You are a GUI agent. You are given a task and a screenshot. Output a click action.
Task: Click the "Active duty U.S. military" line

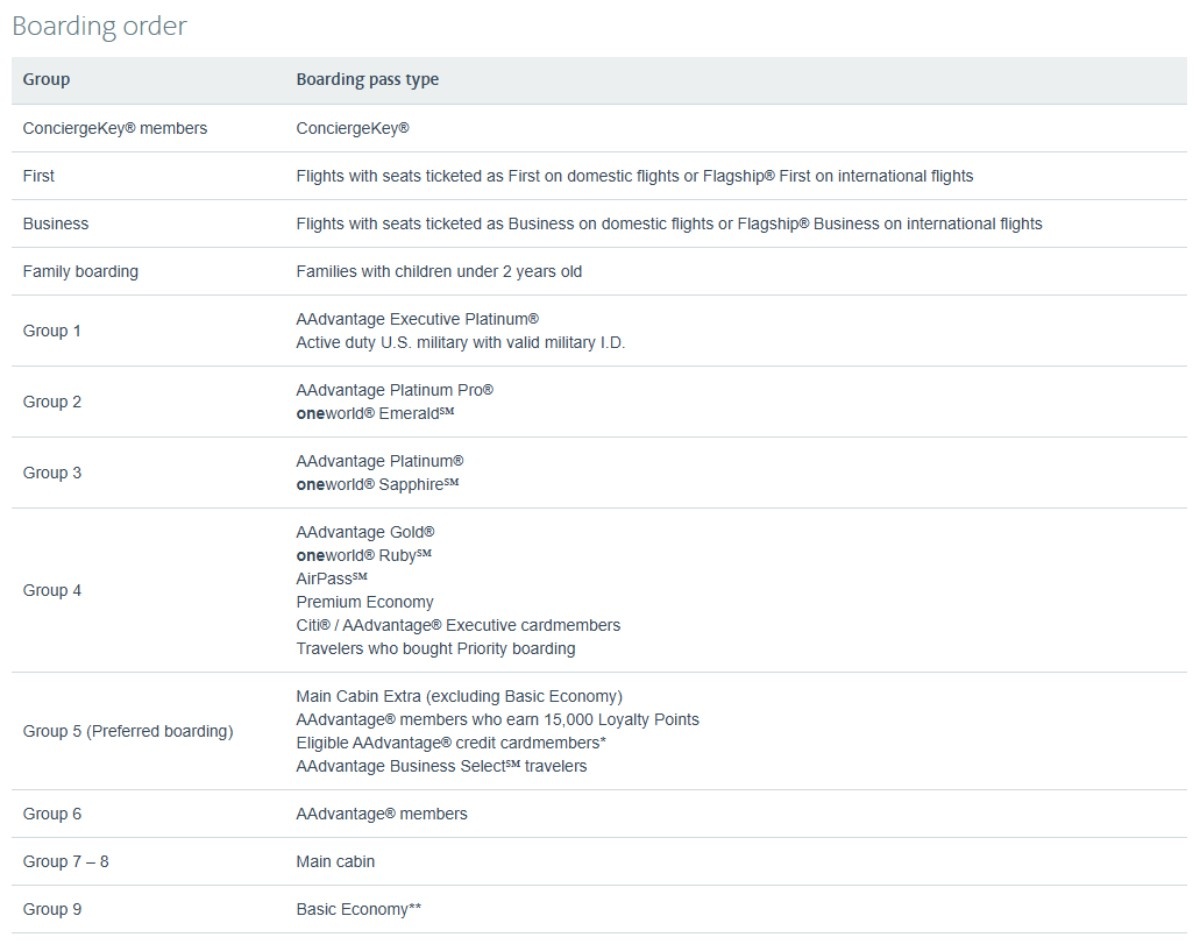pyautogui.click(x=461, y=342)
